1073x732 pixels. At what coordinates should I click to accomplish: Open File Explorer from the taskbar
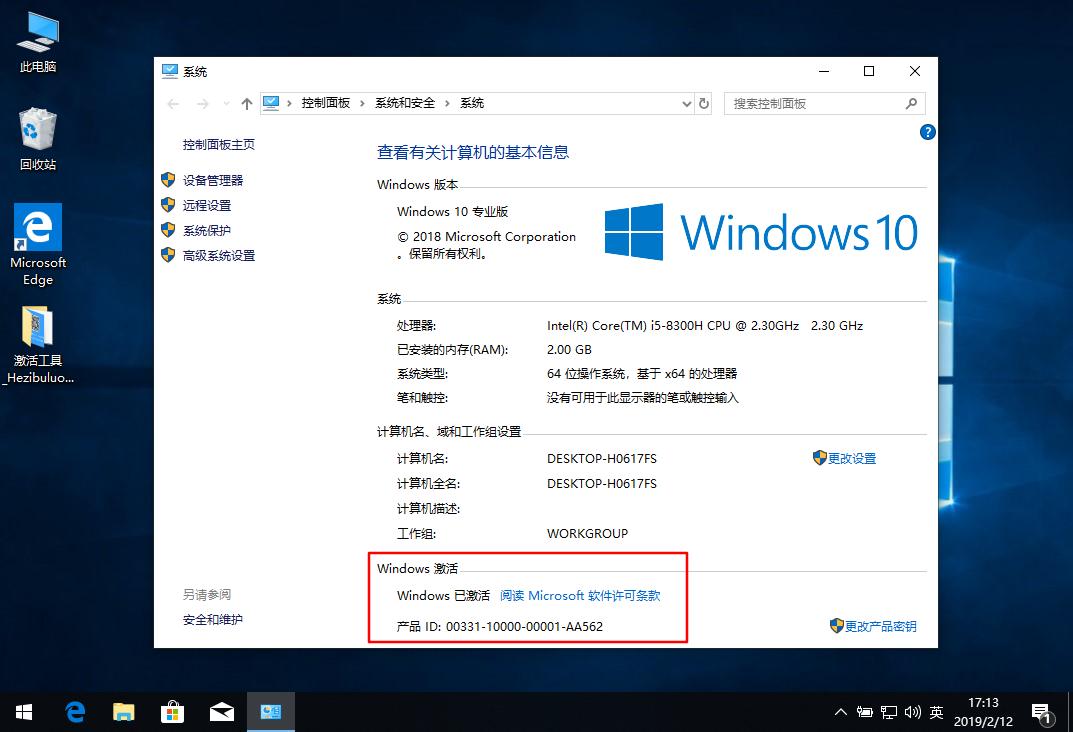coord(124,711)
